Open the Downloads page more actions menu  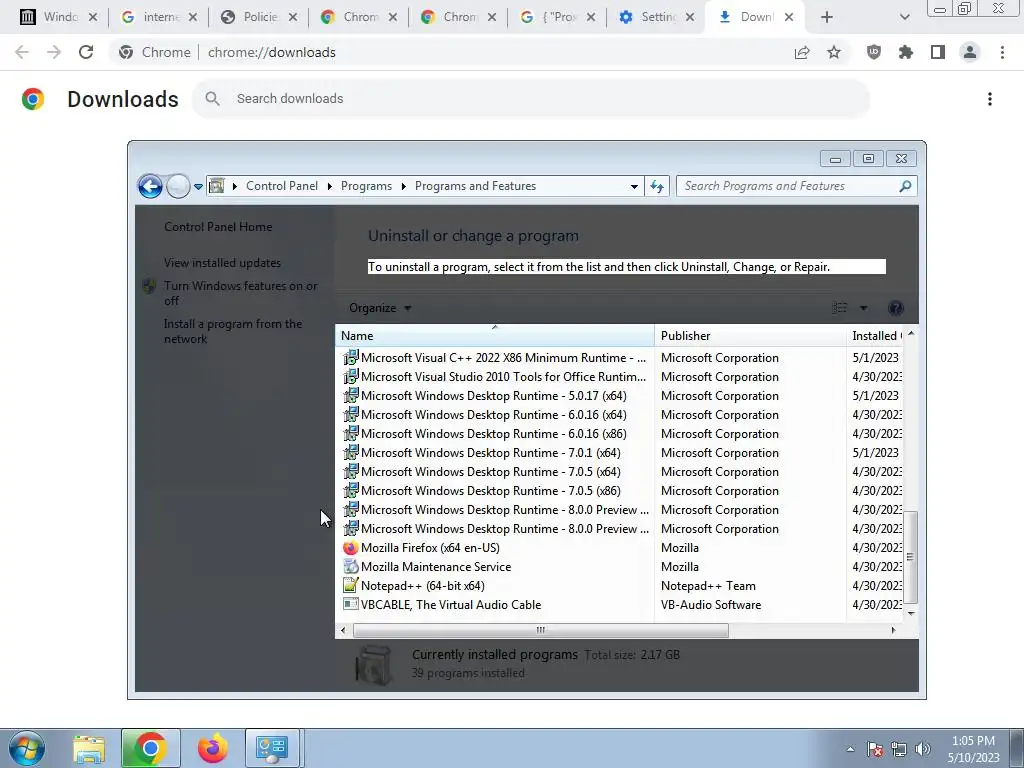pos(990,99)
